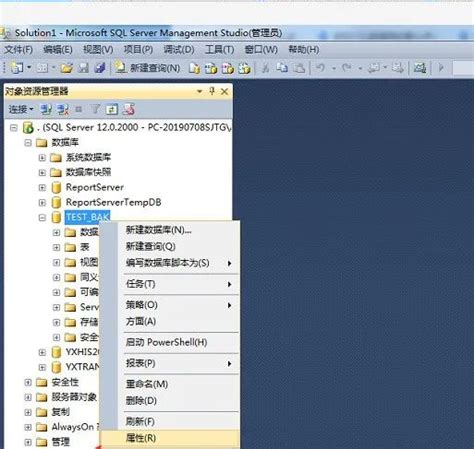The height and width of the screenshot is (449, 474).
Task: Click the Paste clipboard icon
Action: pyautogui.click(x=299, y=68)
